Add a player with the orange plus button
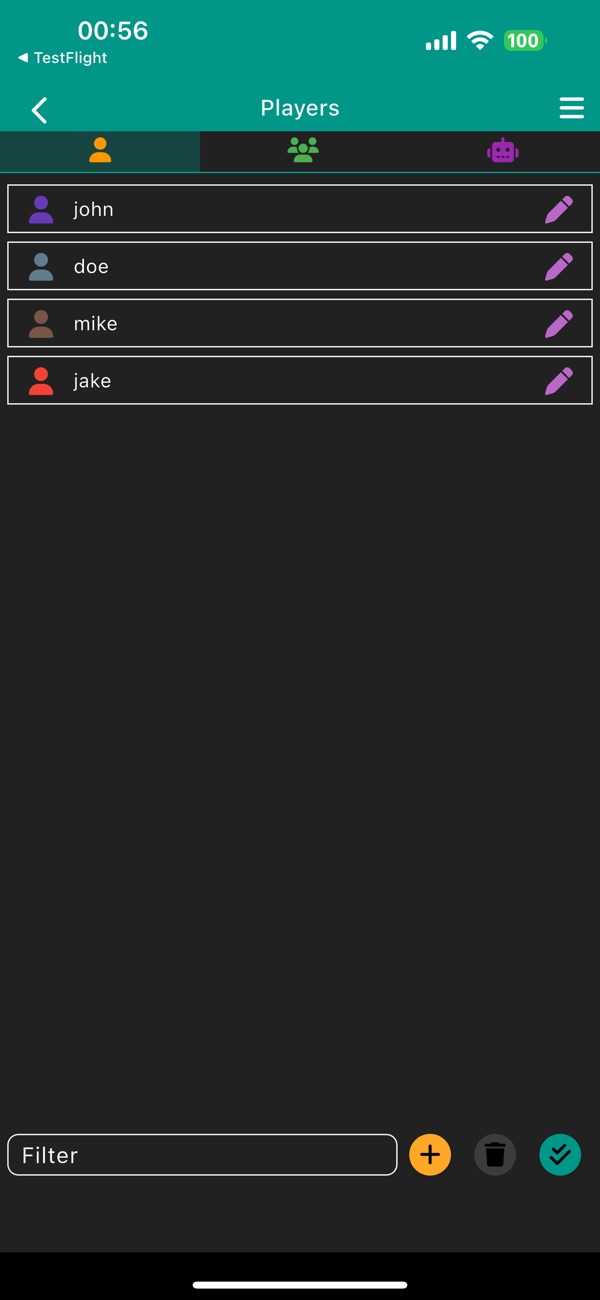This screenshot has width=600, height=1300. pyautogui.click(x=430, y=1155)
